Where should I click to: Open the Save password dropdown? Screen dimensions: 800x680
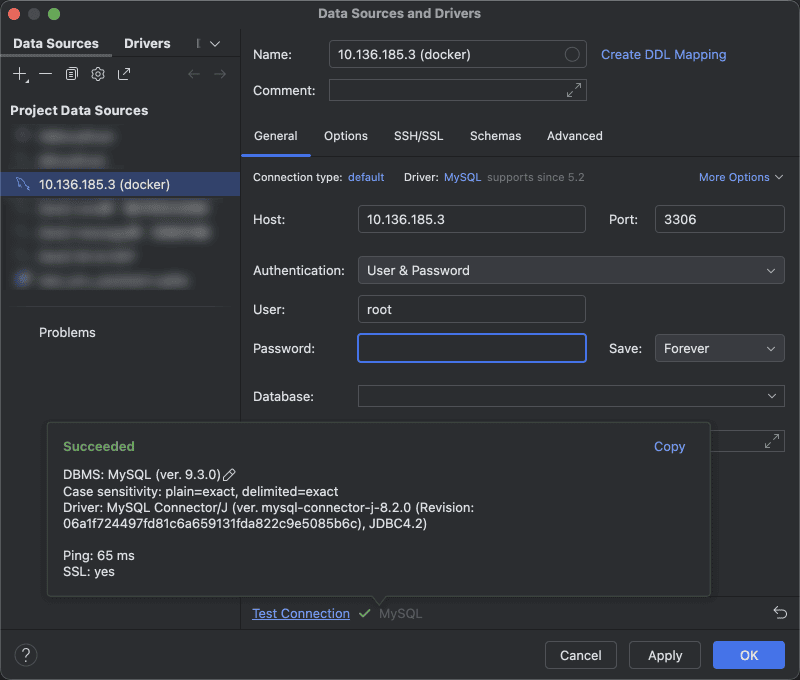tap(719, 348)
